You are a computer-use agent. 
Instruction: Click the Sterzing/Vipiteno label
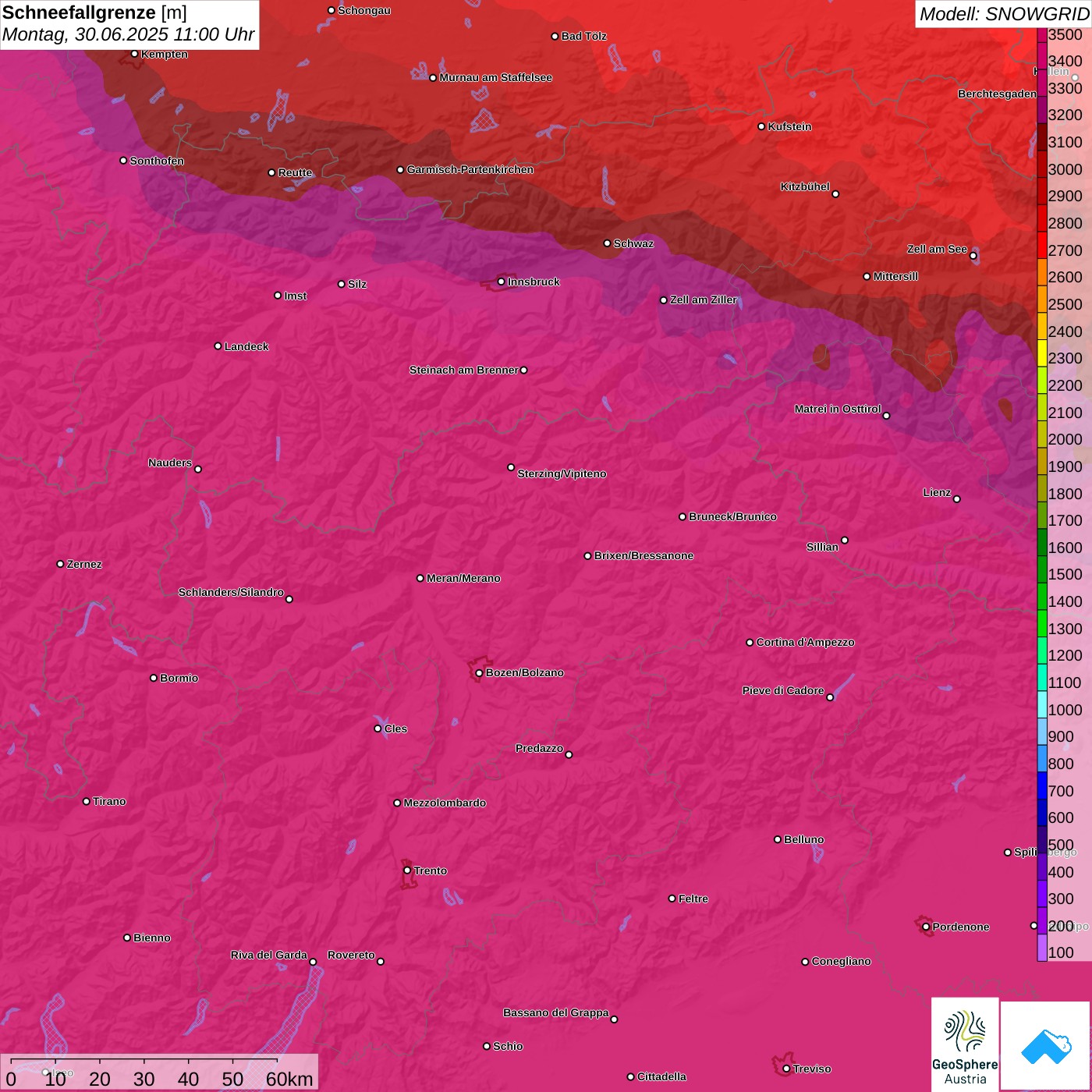(562, 473)
